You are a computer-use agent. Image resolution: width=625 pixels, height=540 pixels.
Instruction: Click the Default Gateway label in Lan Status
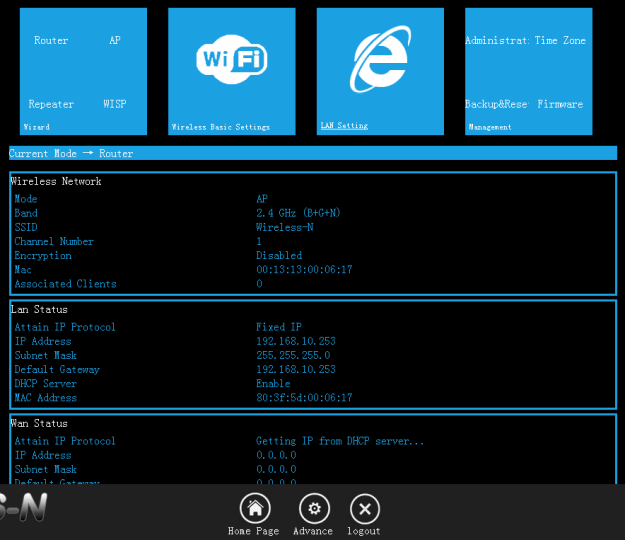coord(57,370)
